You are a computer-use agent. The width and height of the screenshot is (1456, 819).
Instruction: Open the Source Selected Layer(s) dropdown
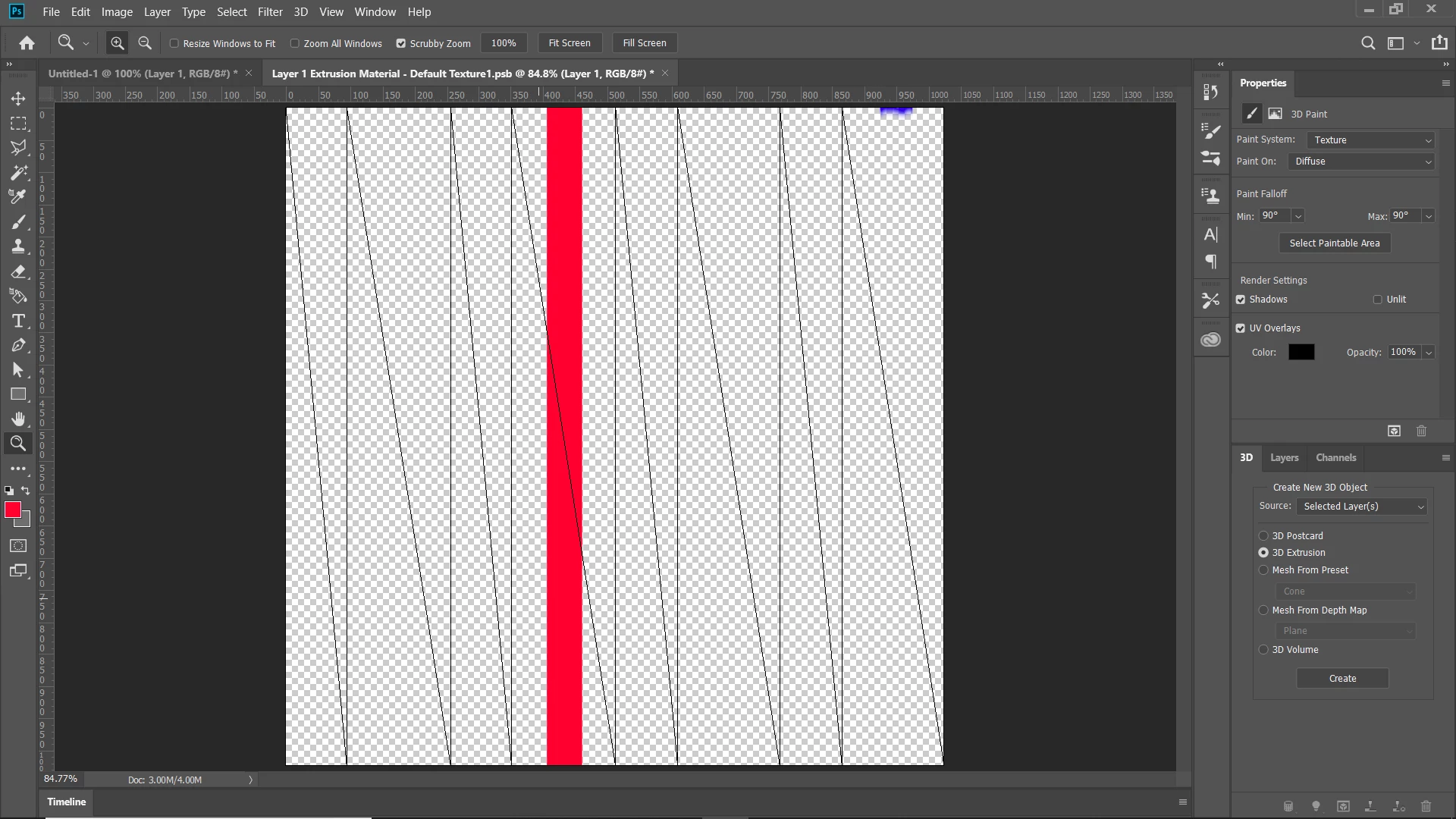[x=1362, y=507]
